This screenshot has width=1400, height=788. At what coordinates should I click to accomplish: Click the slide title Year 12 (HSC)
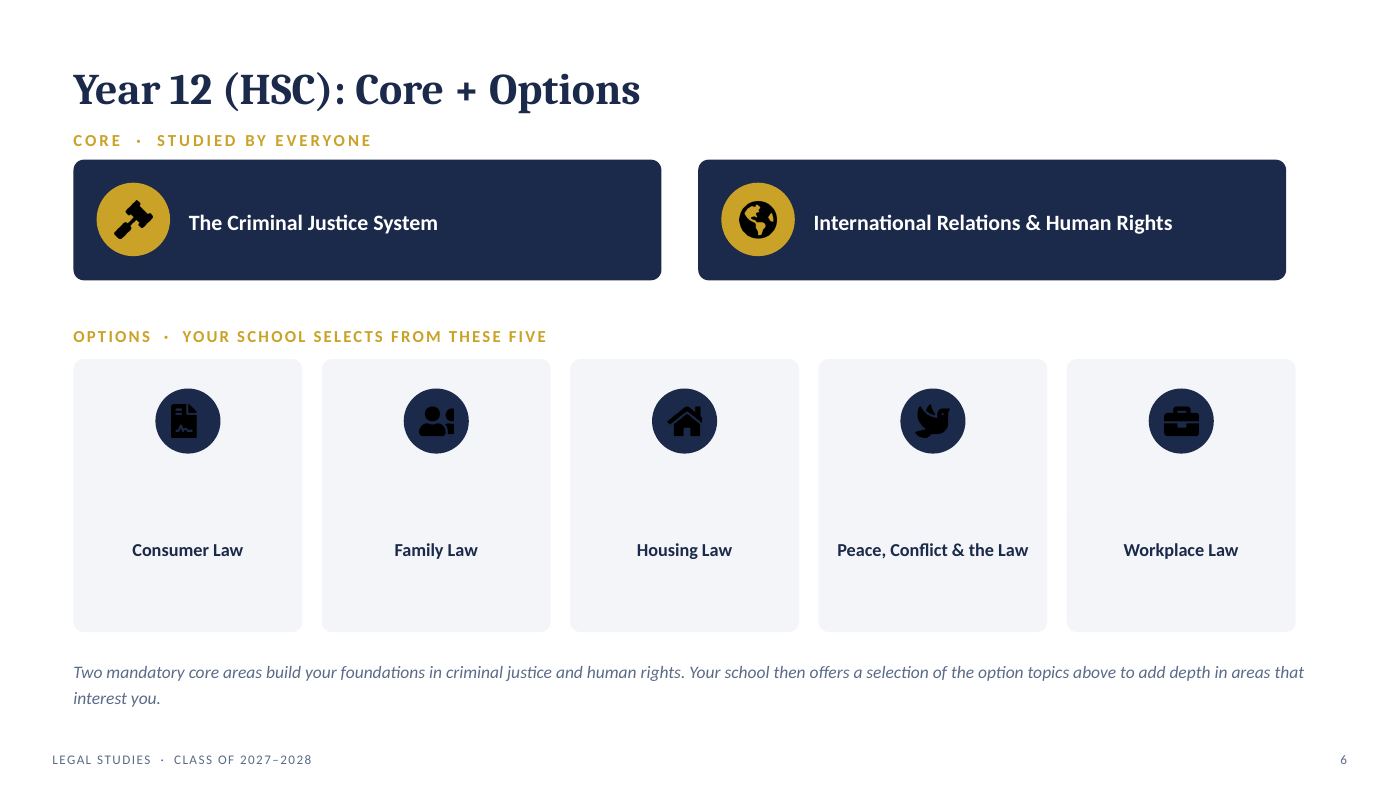(x=356, y=90)
